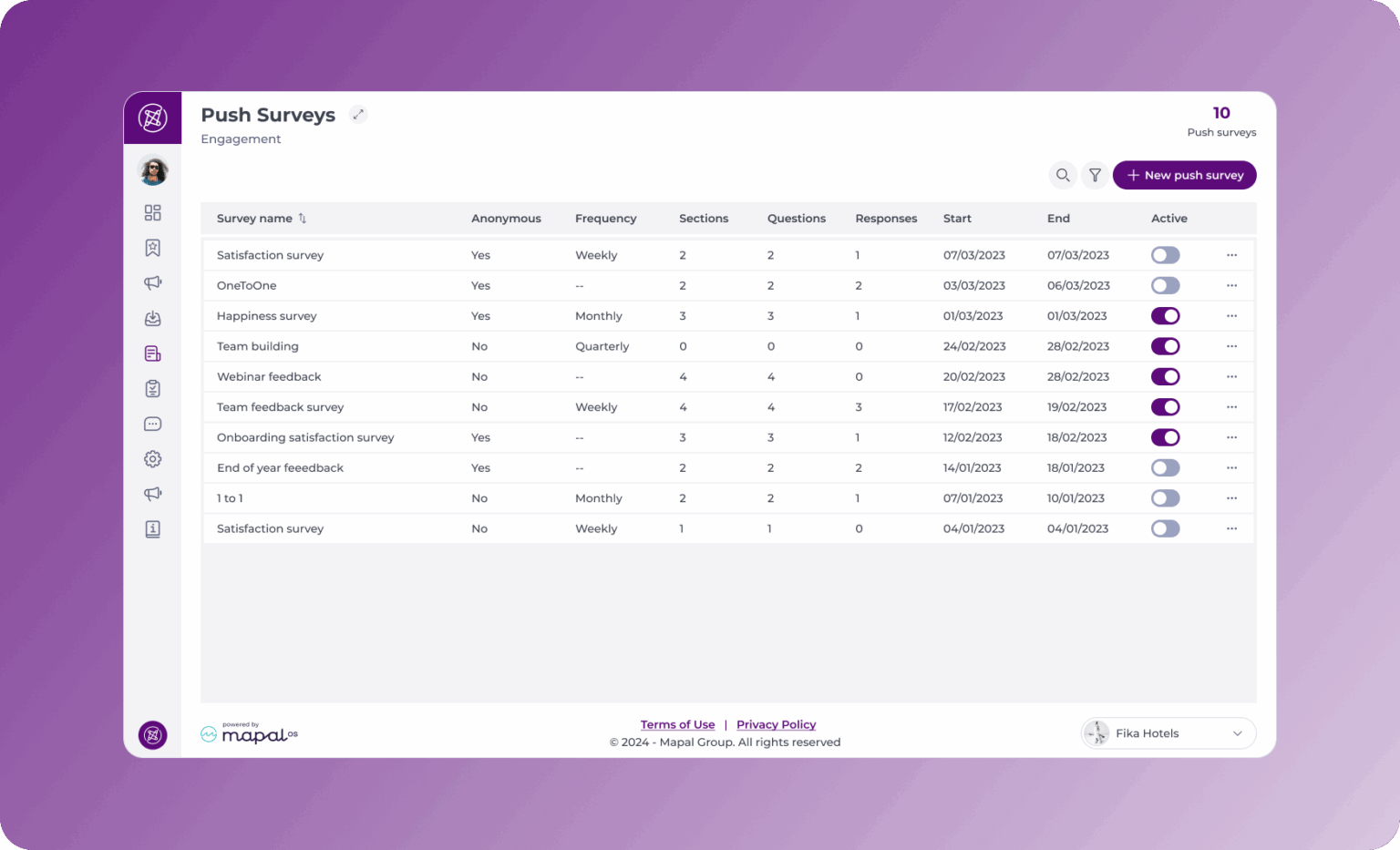Enable the OneToOne survey active toggle

[x=1166, y=285]
